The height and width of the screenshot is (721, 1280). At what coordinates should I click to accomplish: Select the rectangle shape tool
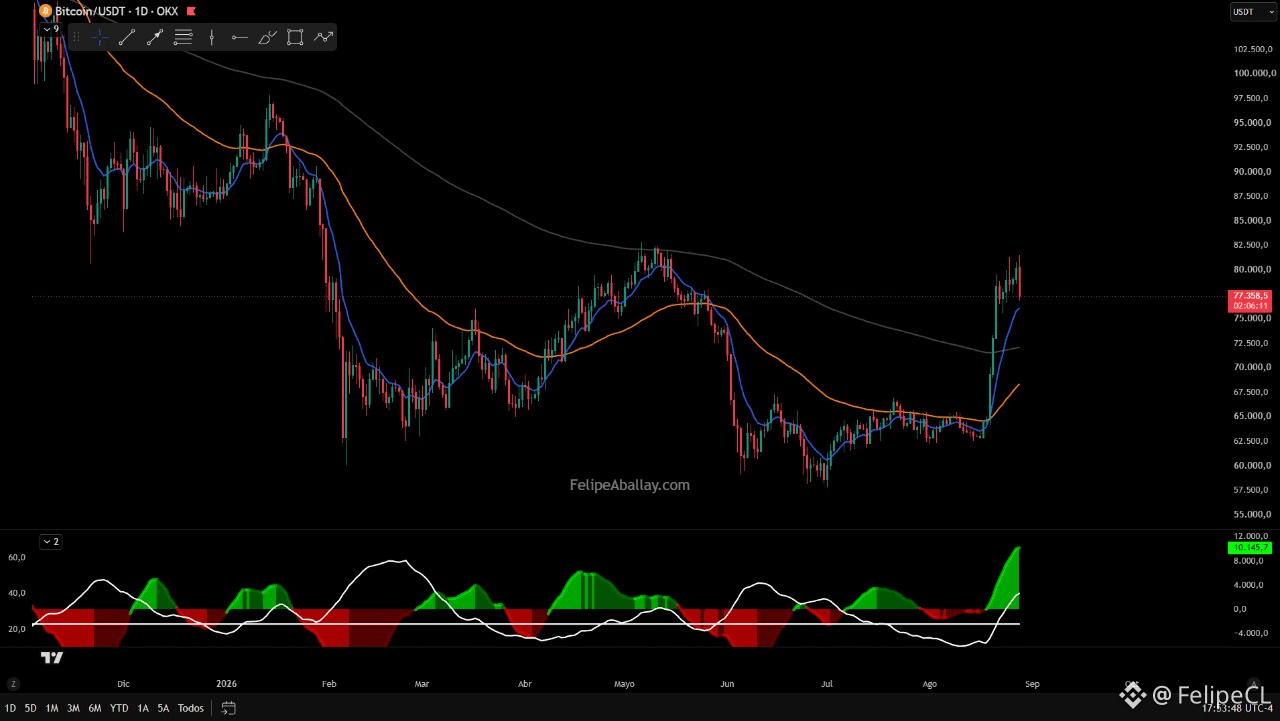click(295, 37)
